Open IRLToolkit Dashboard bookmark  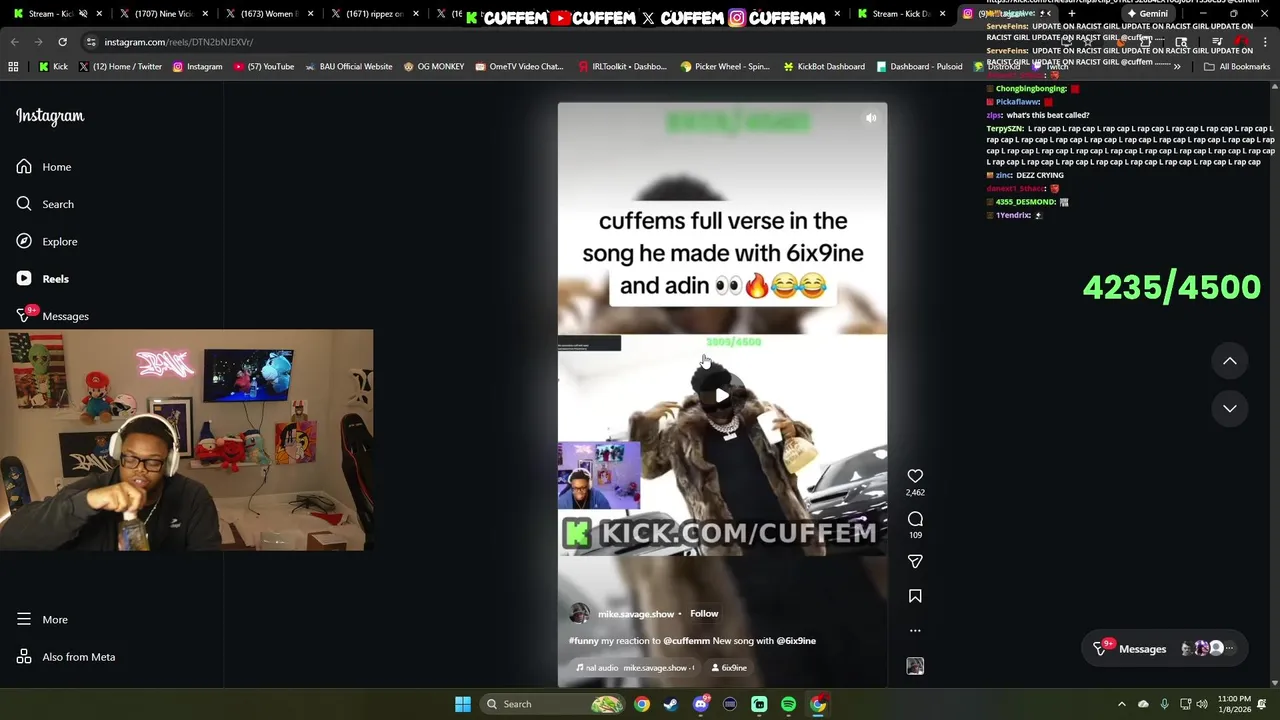click(622, 67)
